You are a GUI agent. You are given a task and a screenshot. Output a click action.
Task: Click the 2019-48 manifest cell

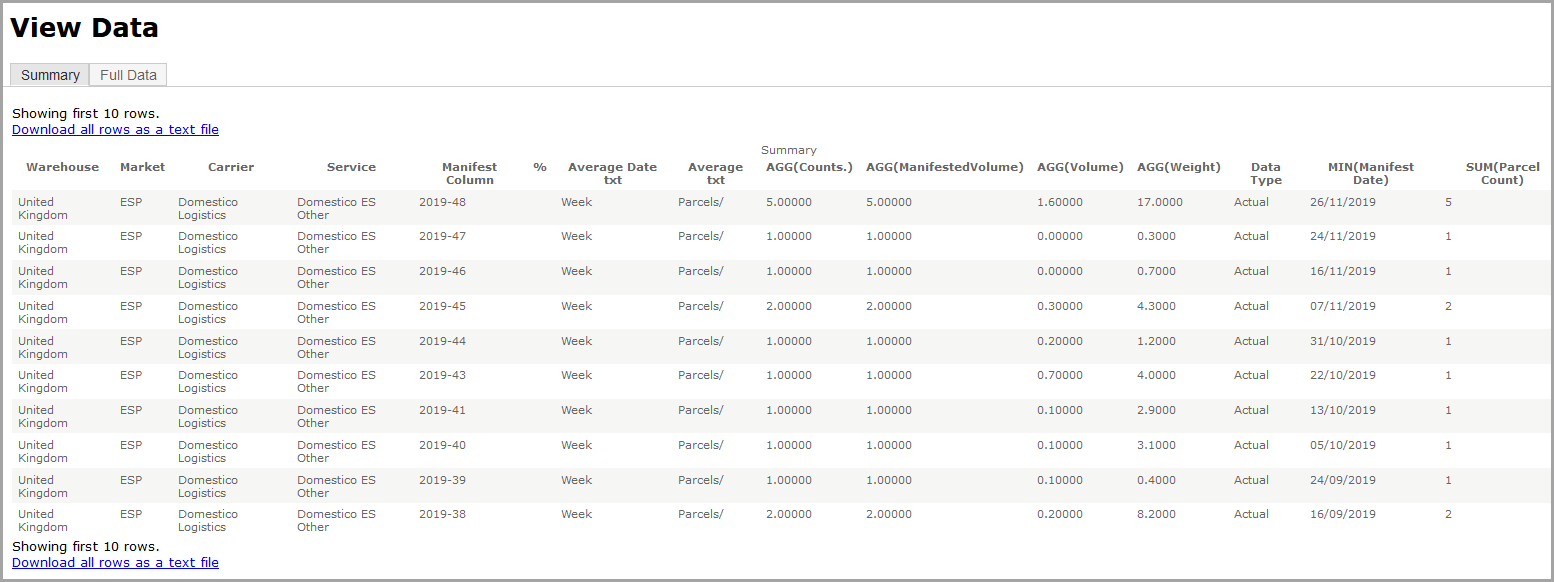coord(442,202)
